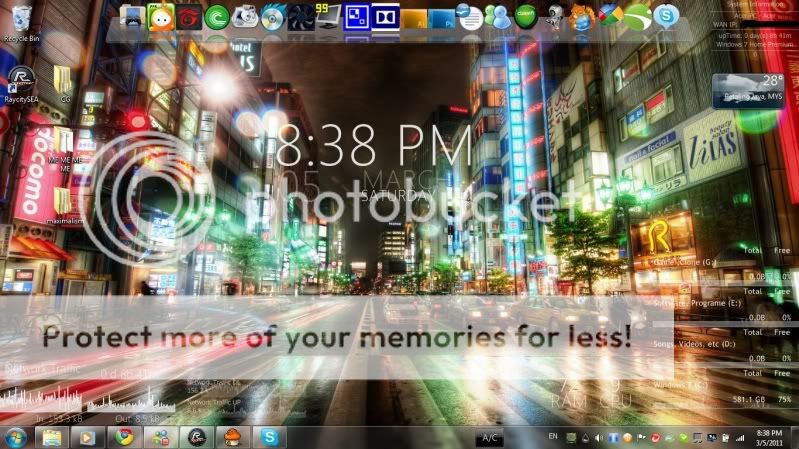
Task: Click the volume speaker tray icon
Action: (599, 438)
